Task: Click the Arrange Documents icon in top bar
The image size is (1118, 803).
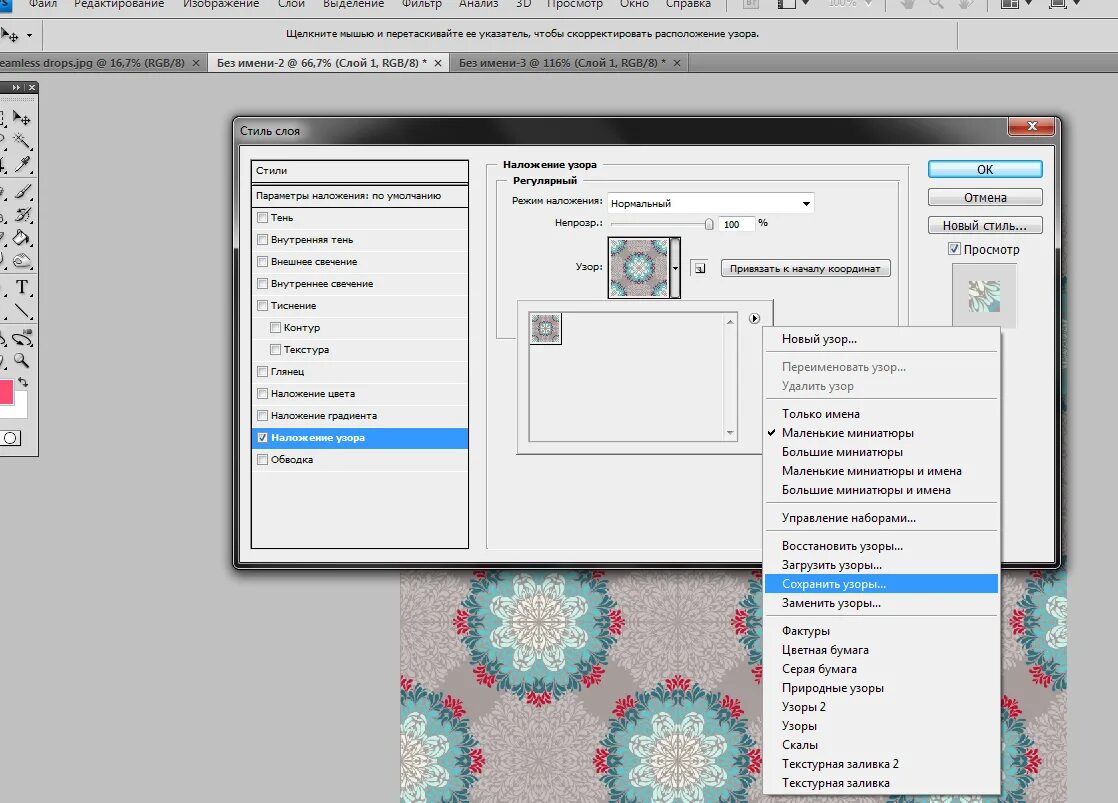Action: 1009,4
